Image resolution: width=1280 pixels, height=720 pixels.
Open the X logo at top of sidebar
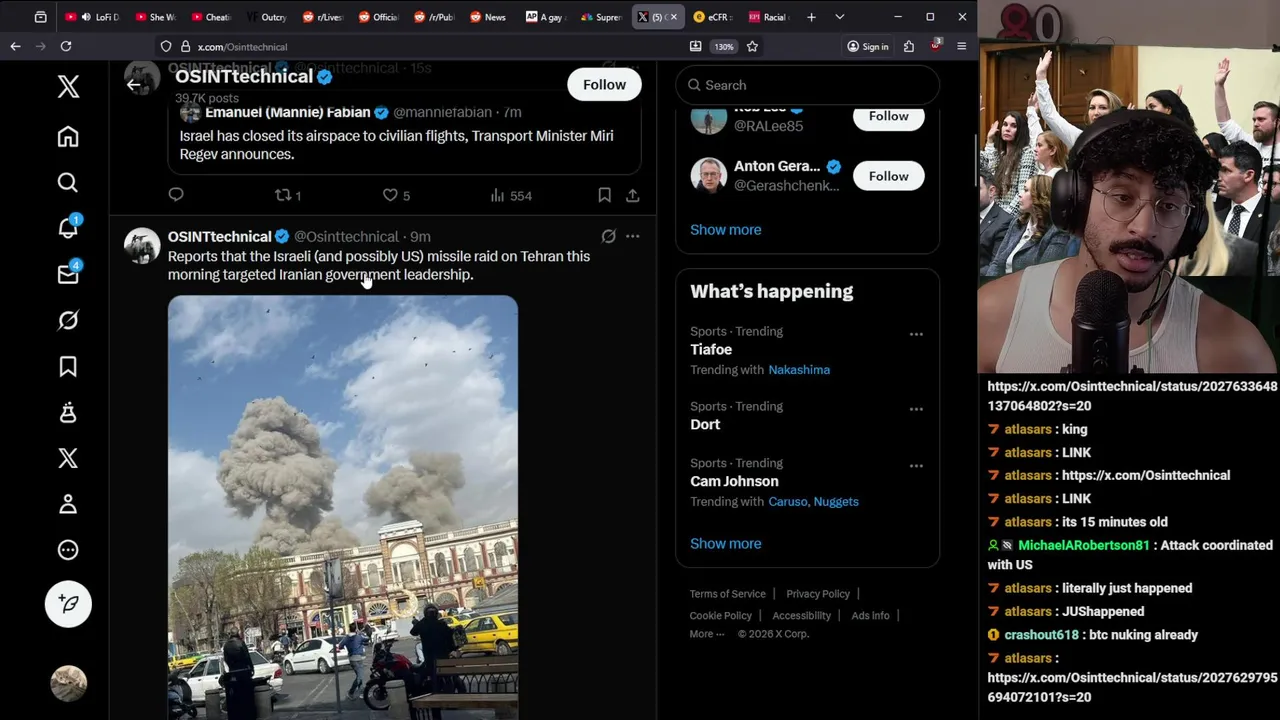click(x=68, y=86)
